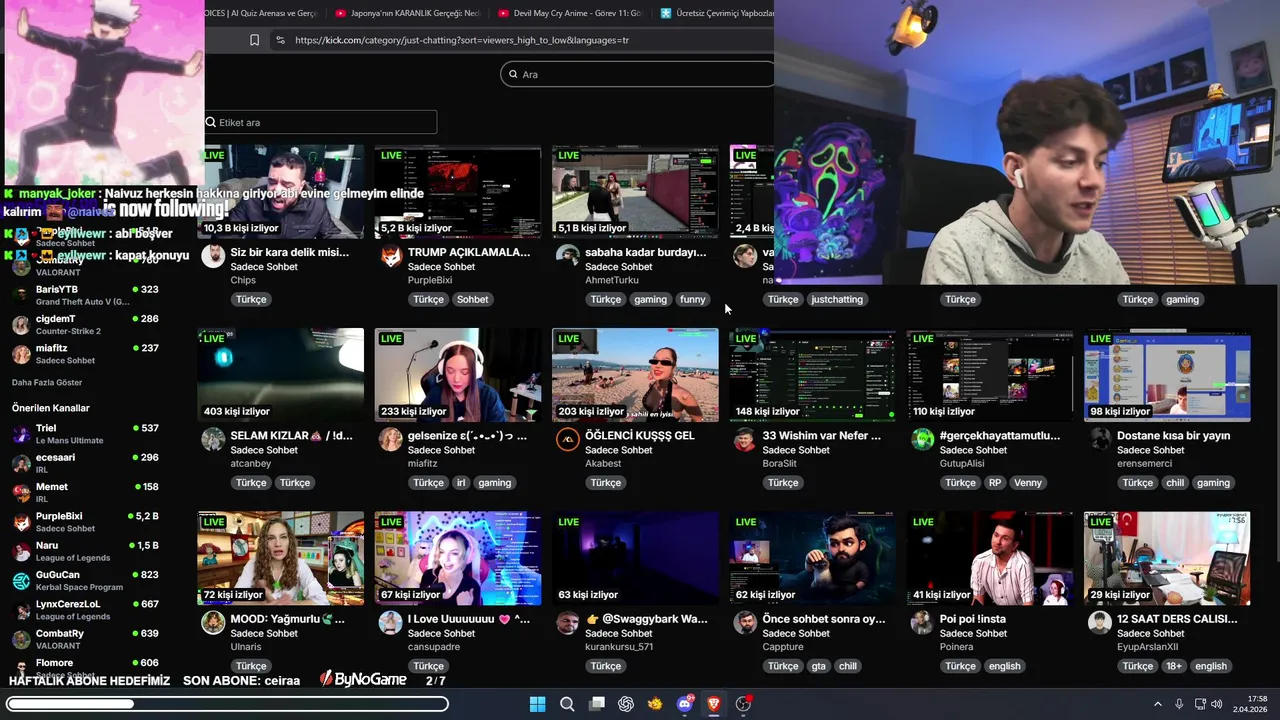
Task: Switch to the AI Quiz Arenası tab
Action: pyautogui.click(x=263, y=13)
